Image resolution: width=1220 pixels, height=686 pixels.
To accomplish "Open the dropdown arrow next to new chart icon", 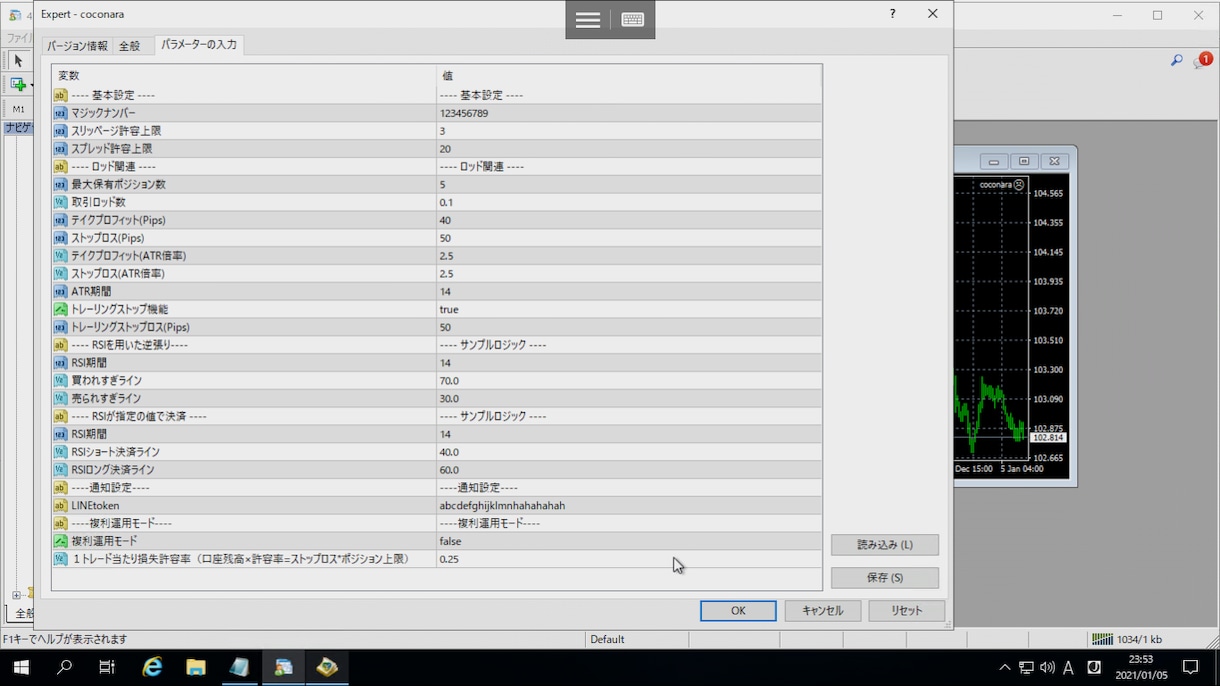I will coord(30,85).
